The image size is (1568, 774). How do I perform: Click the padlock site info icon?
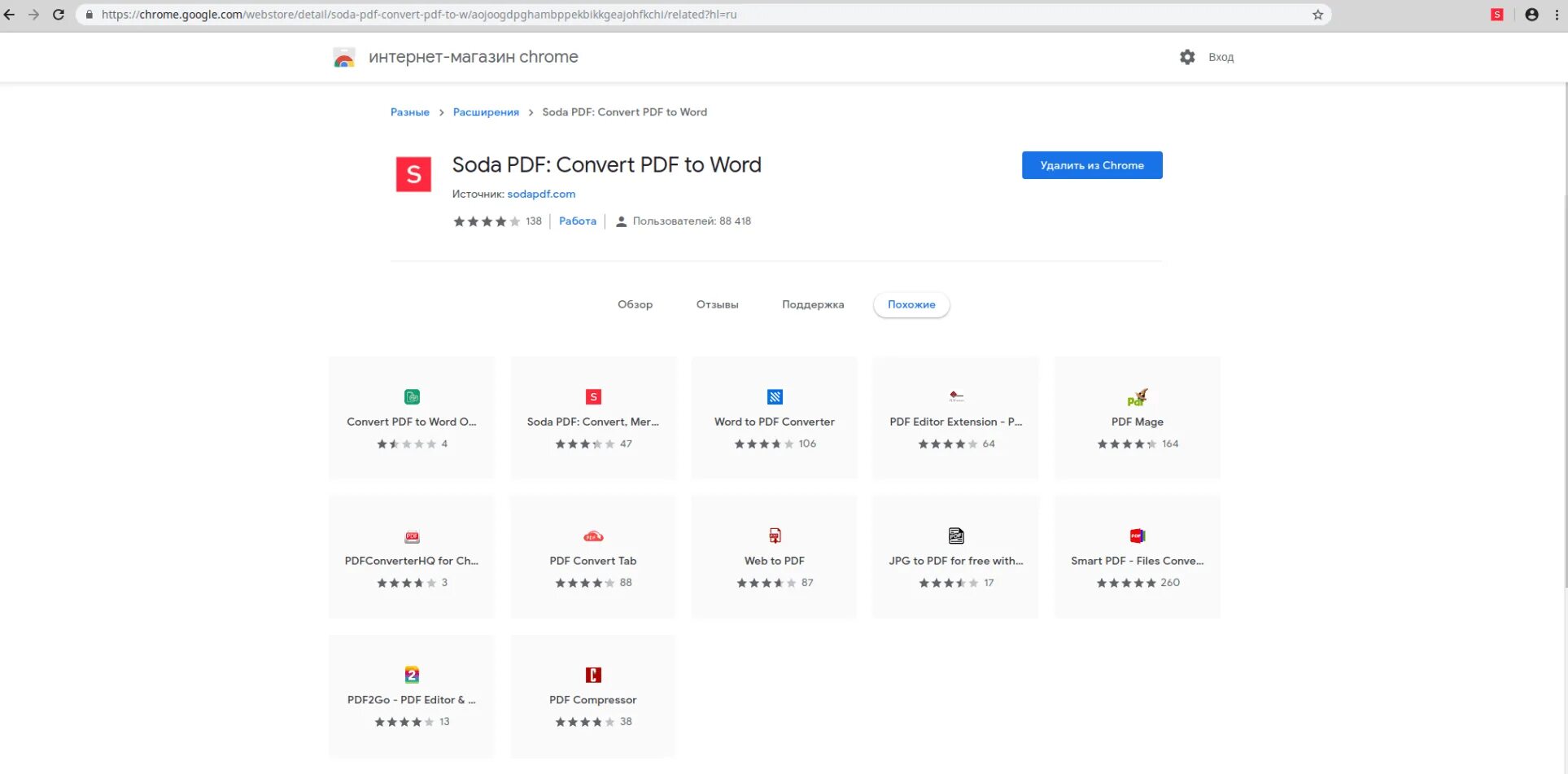[90, 15]
